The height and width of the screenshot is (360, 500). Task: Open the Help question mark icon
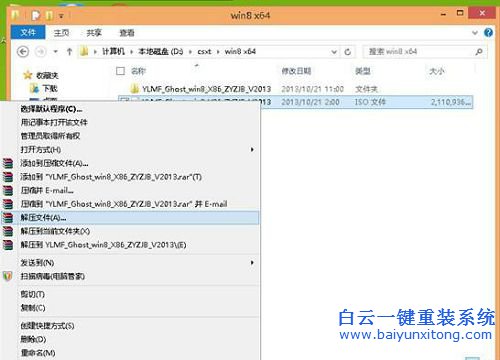pyautogui.click(x=488, y=32)
